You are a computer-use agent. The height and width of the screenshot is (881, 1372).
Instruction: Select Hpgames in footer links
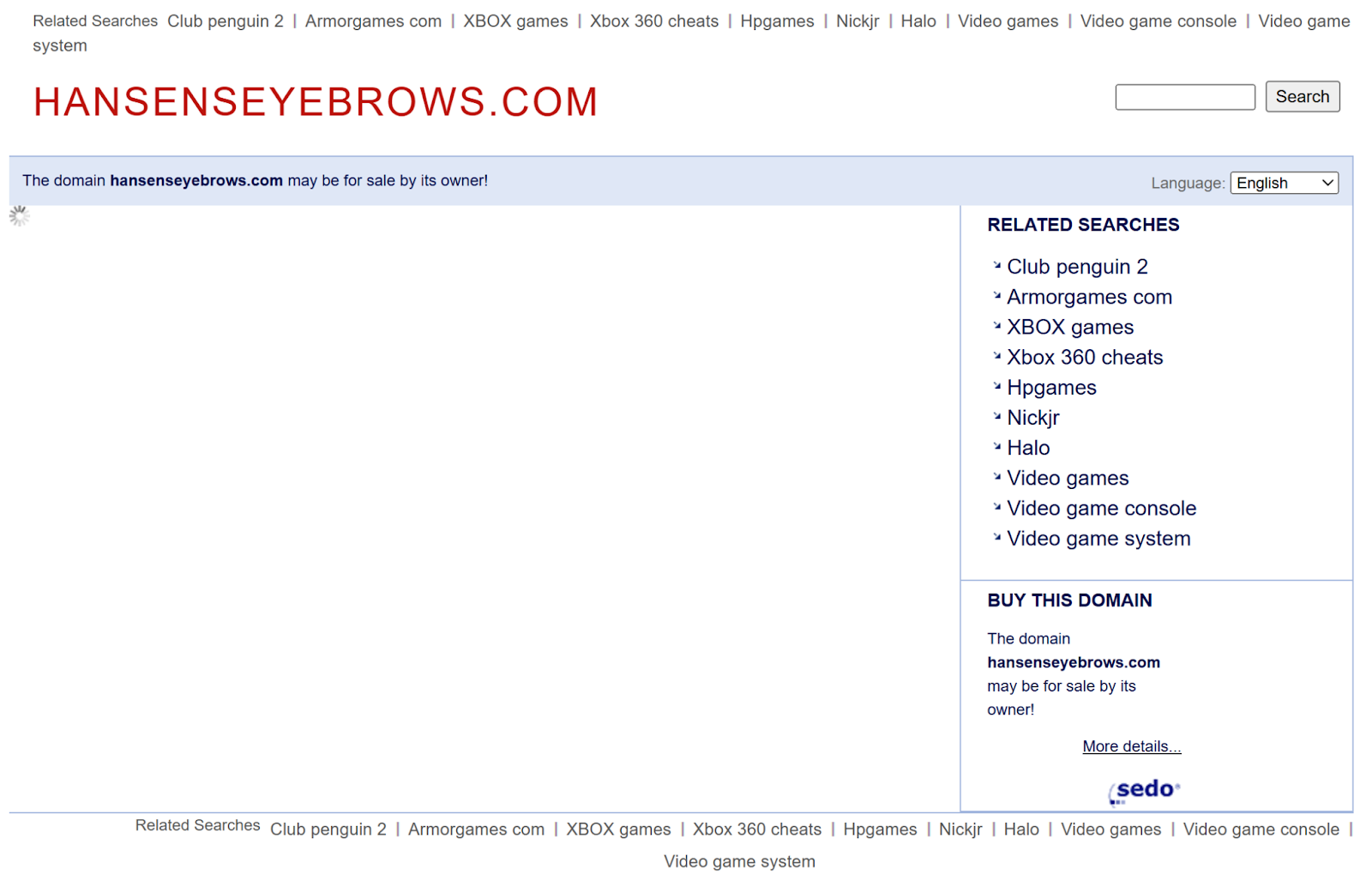click(x=880, y=830)
